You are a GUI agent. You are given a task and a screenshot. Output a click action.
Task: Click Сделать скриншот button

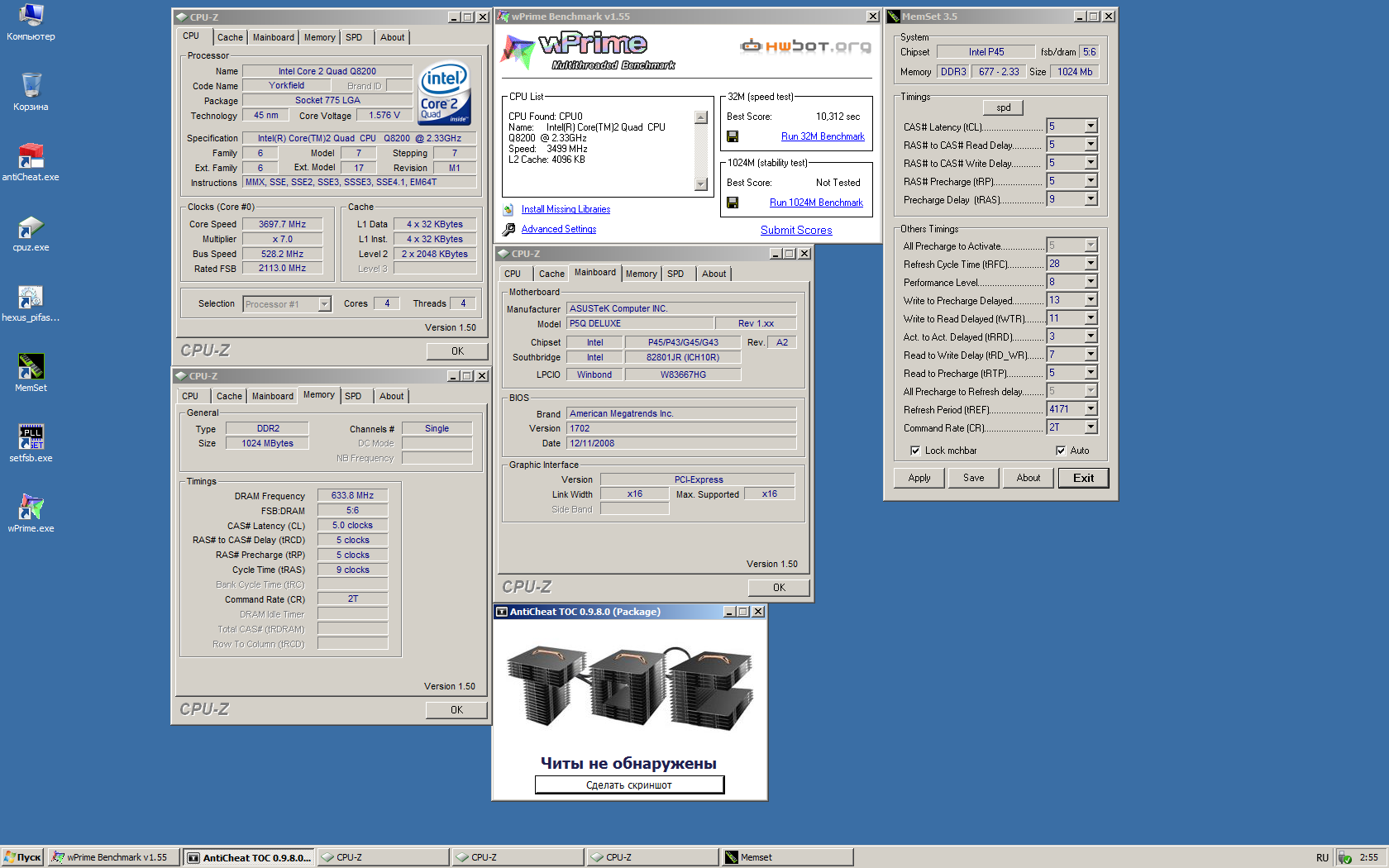(629, 785)
